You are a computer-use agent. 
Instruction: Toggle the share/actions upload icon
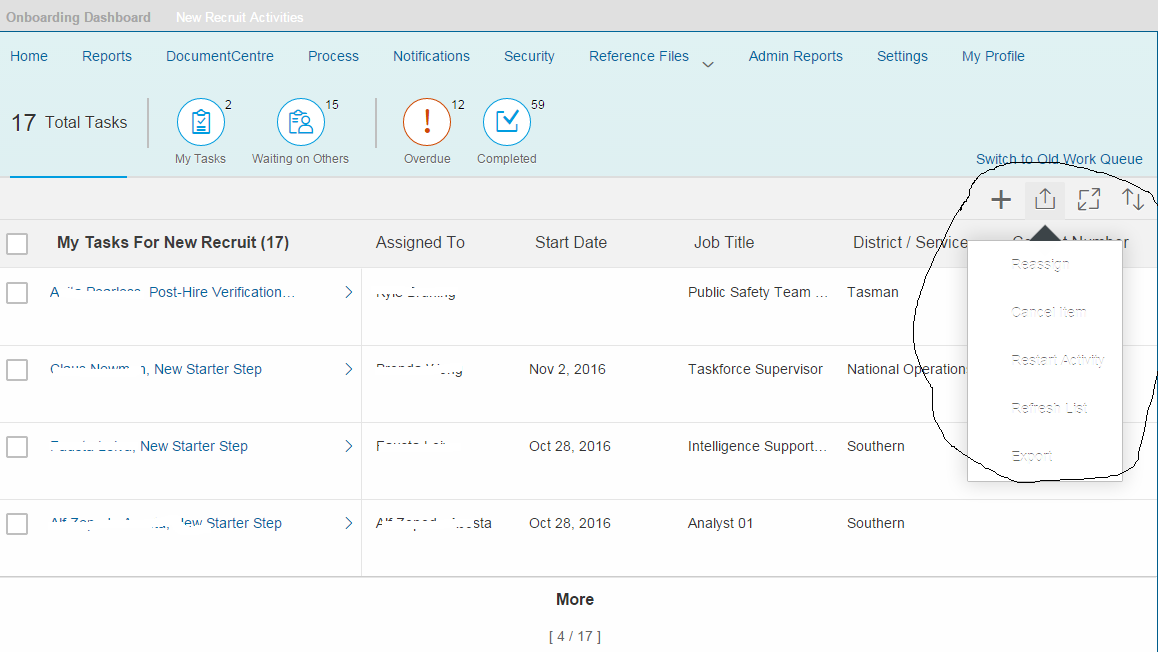point(1045,199)
